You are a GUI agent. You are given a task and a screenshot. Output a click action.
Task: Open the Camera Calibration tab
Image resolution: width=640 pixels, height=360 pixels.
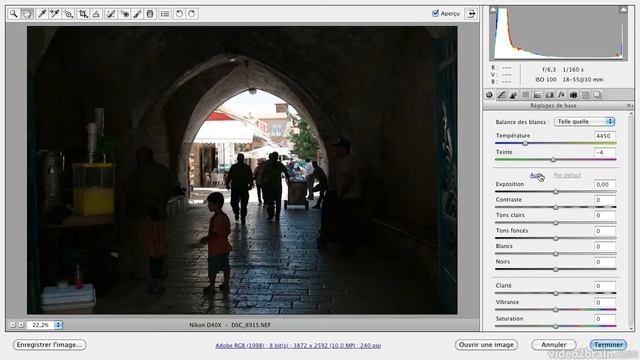tap(573, 95)
